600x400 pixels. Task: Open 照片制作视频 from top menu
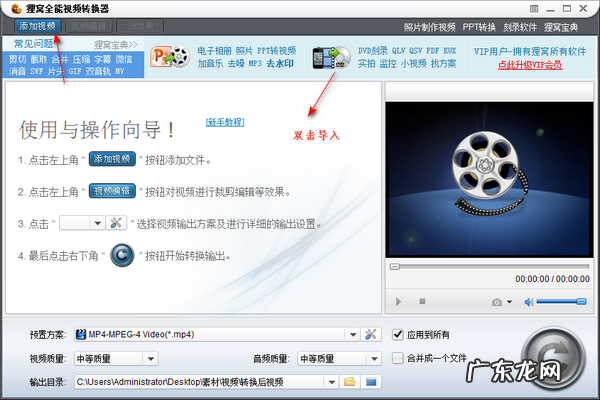point(429,27)
